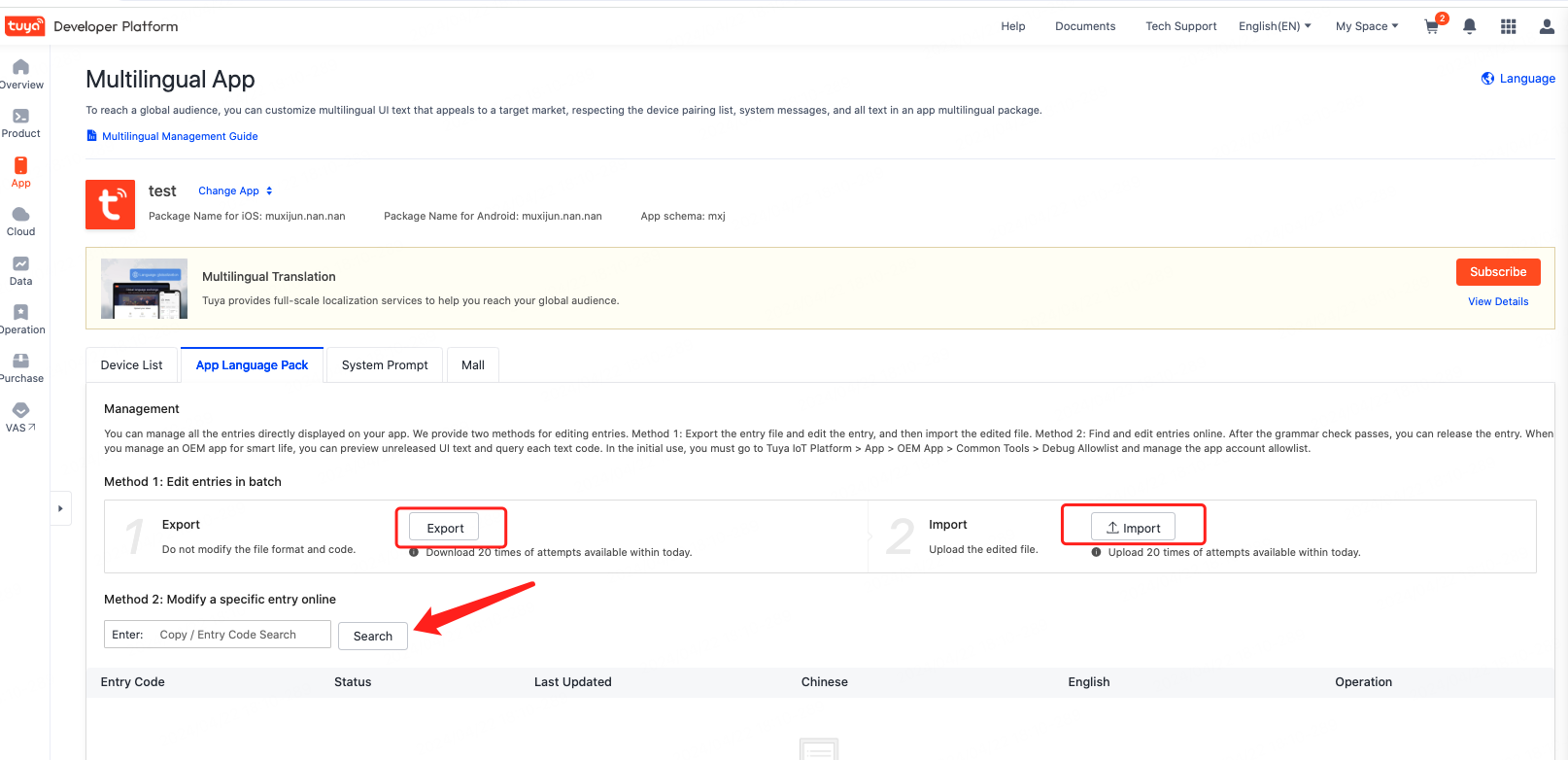Image resolution: width=1568 pixels, height=760 pixels.
Task: Click the test app logo icon
Action: 110,204
